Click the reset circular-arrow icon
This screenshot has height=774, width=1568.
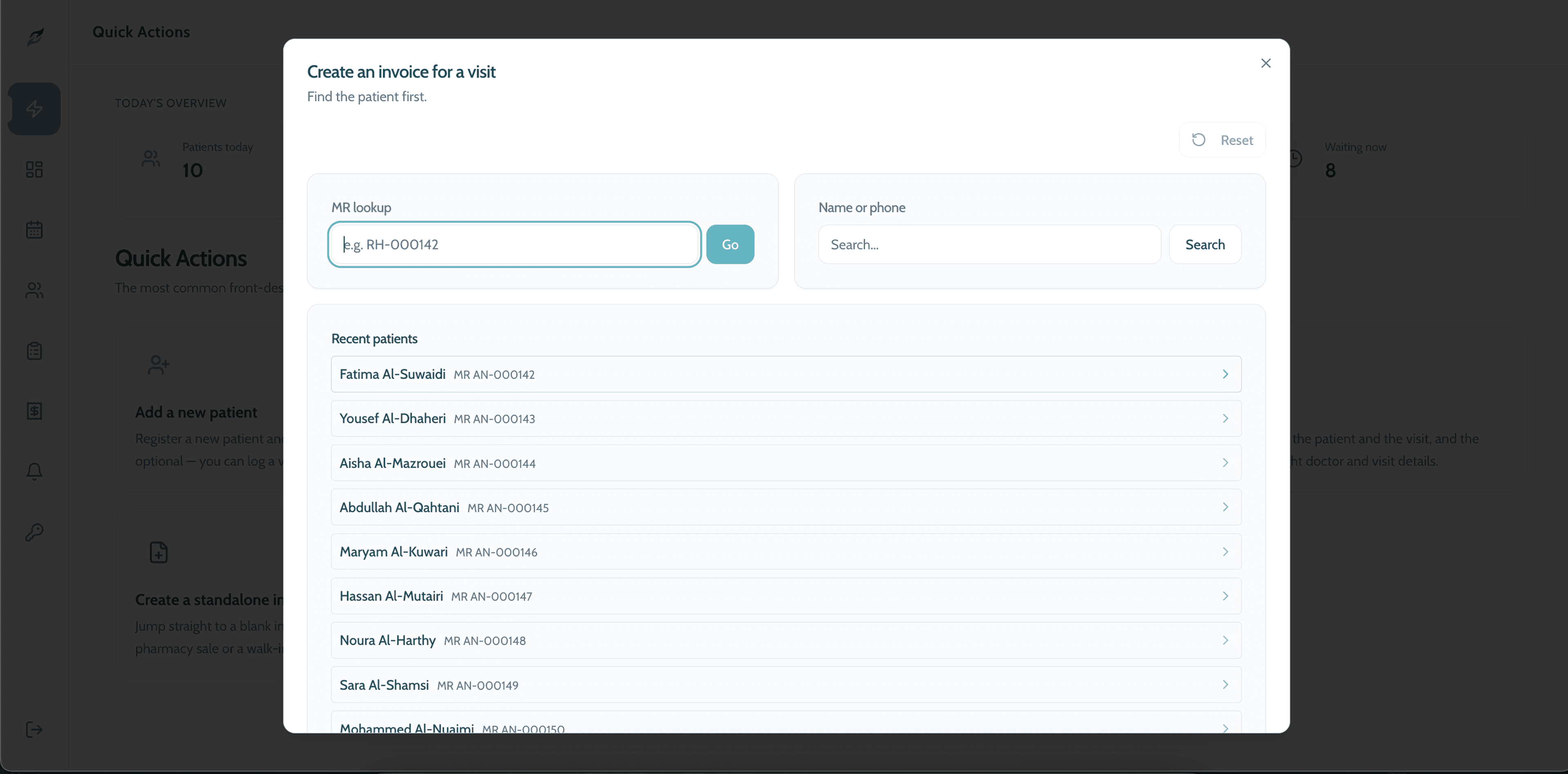pyautogui.click(x=1198, y=140)
